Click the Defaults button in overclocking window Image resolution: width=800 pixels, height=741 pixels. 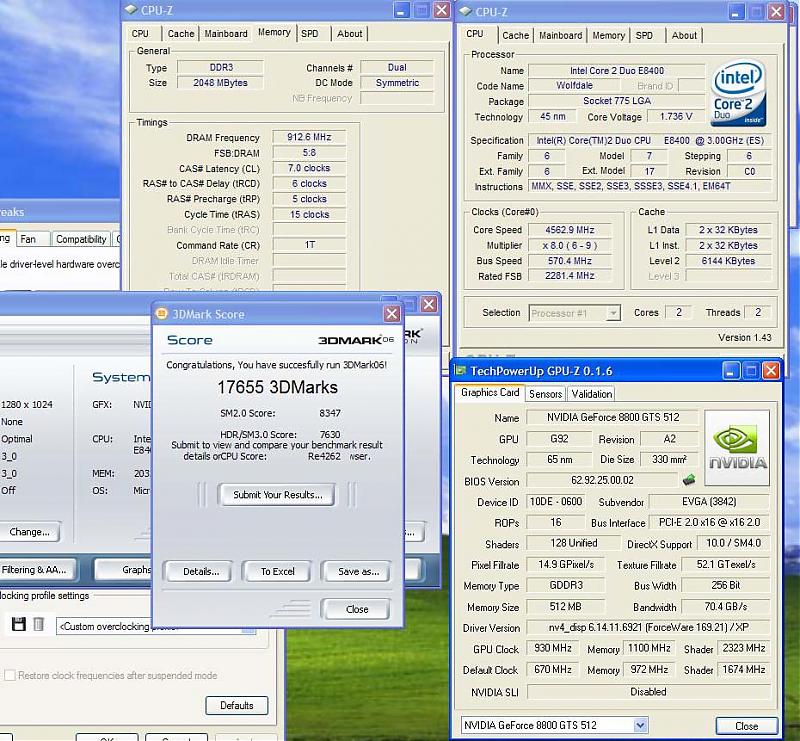coord(236,705)
